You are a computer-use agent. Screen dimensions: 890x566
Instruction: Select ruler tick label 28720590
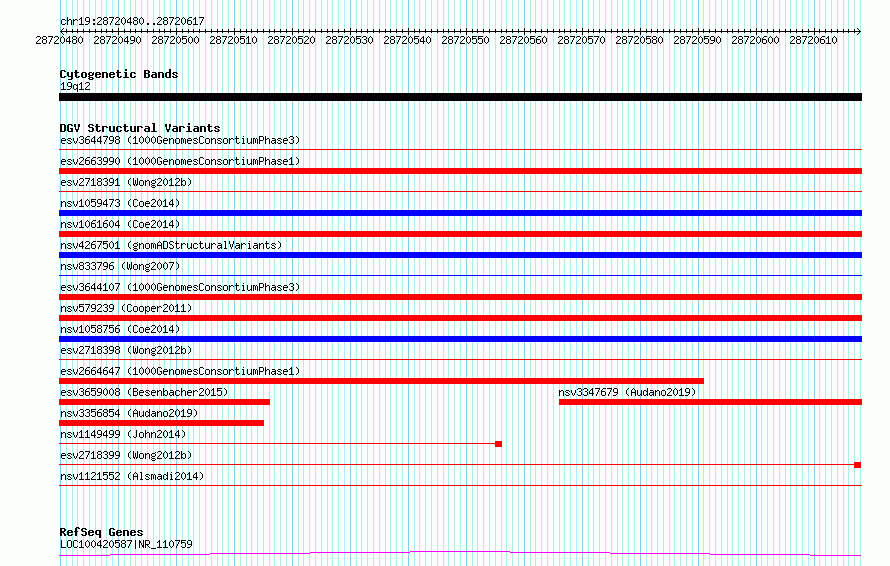pos(697,40)
